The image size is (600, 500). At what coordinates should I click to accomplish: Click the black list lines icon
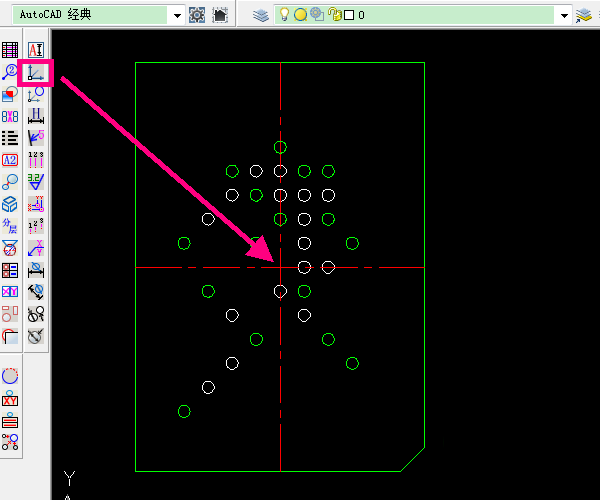10,138
